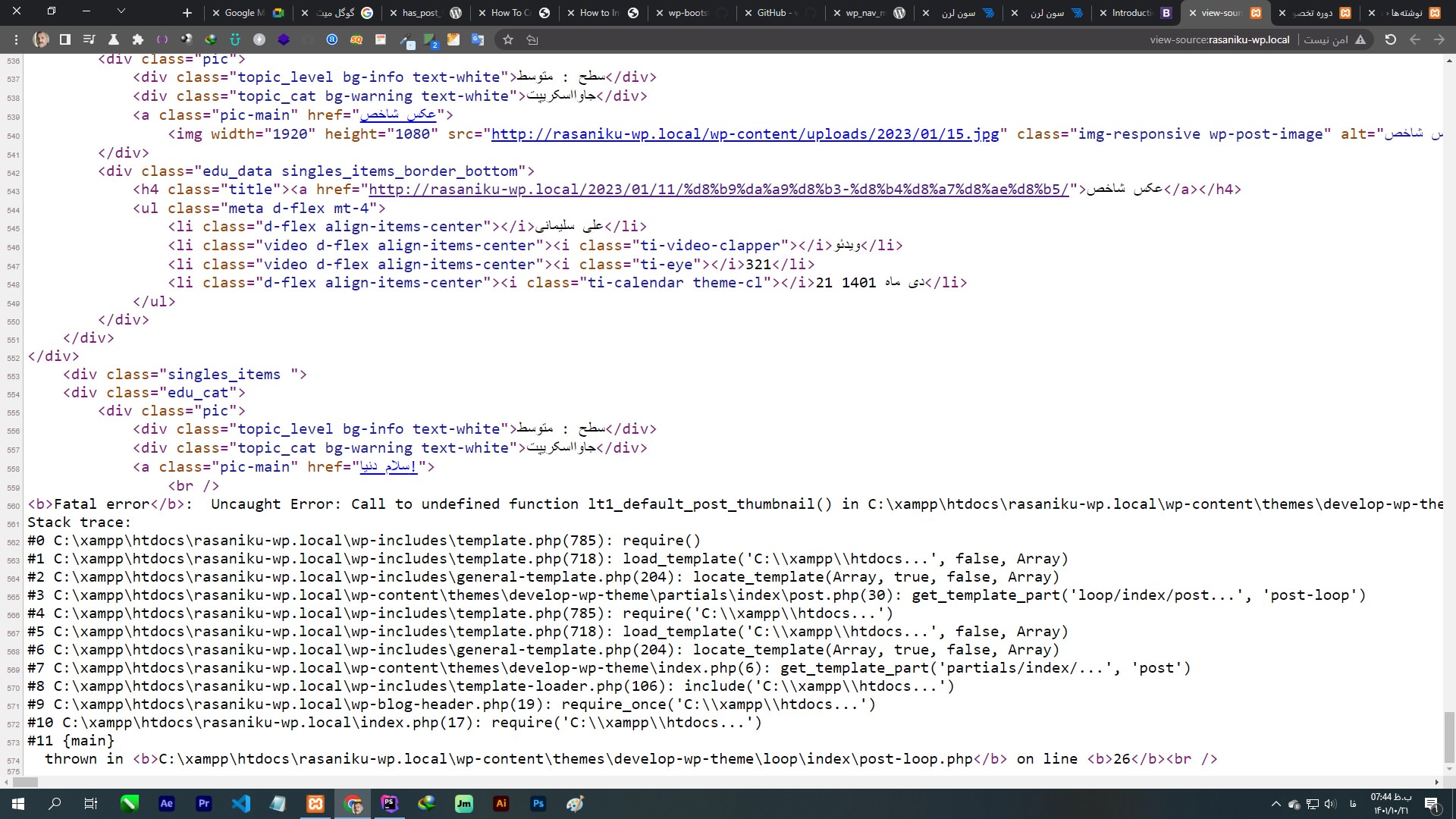The height and width of the screenshot is (819, 1456).
Task: Click the horizontal scrollbar right arrow
Action: pos(1436,782)
